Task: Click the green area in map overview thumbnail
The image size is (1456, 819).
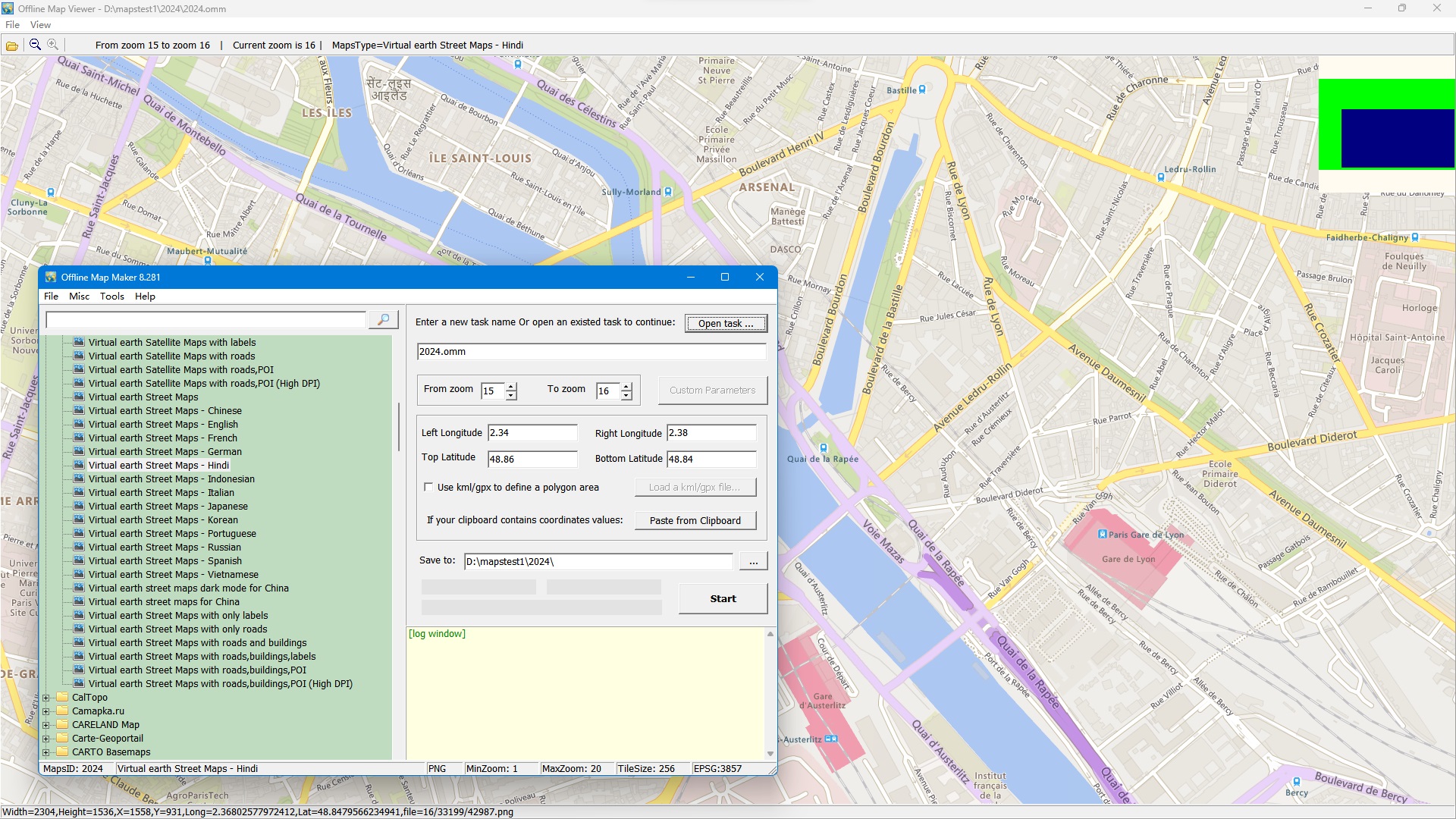Action: [1386, 93]
